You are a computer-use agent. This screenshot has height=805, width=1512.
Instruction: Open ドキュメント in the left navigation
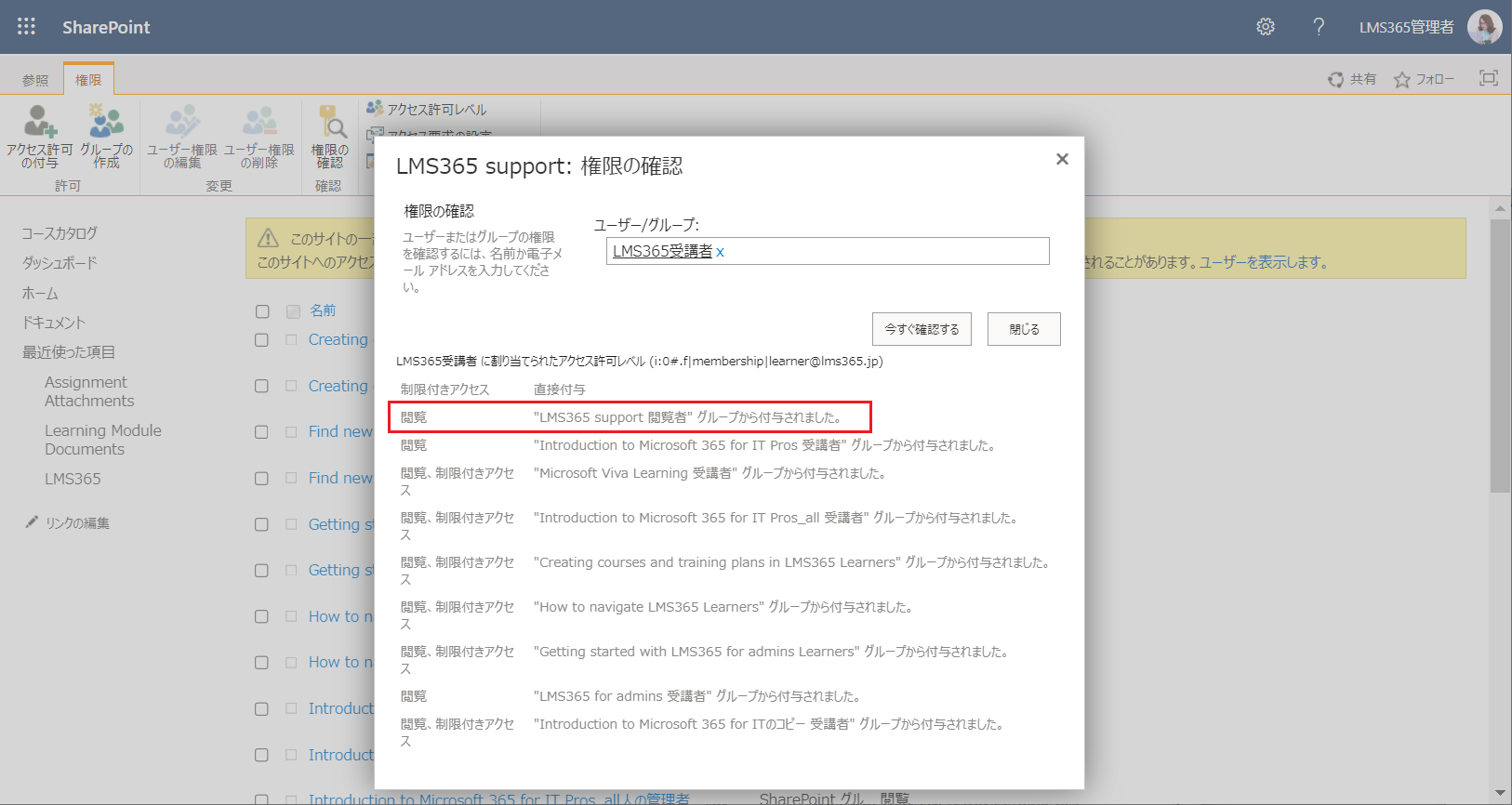pos(54,323)
